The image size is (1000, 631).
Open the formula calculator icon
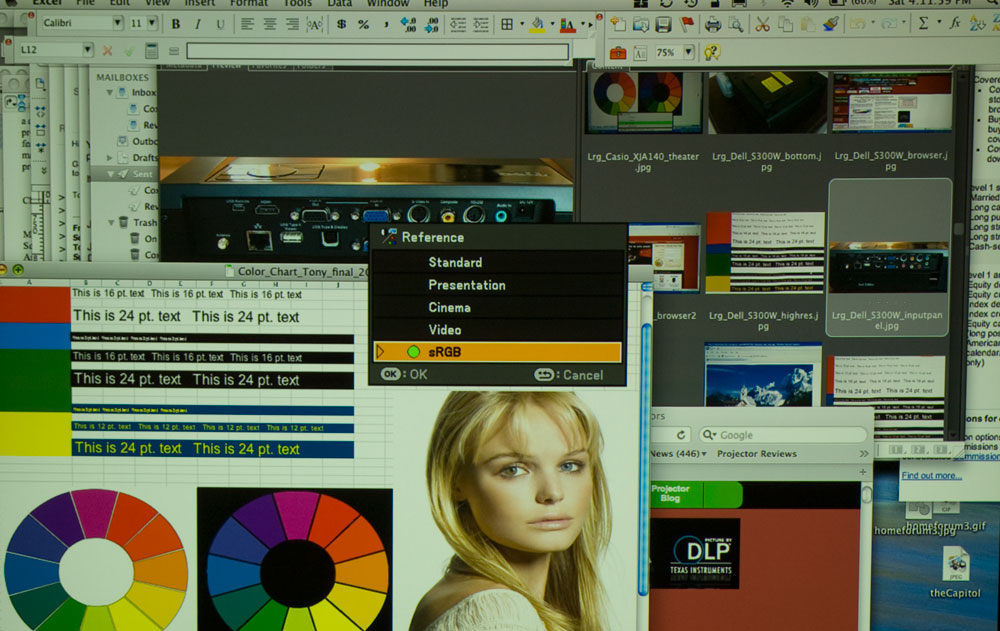point(152,50)
